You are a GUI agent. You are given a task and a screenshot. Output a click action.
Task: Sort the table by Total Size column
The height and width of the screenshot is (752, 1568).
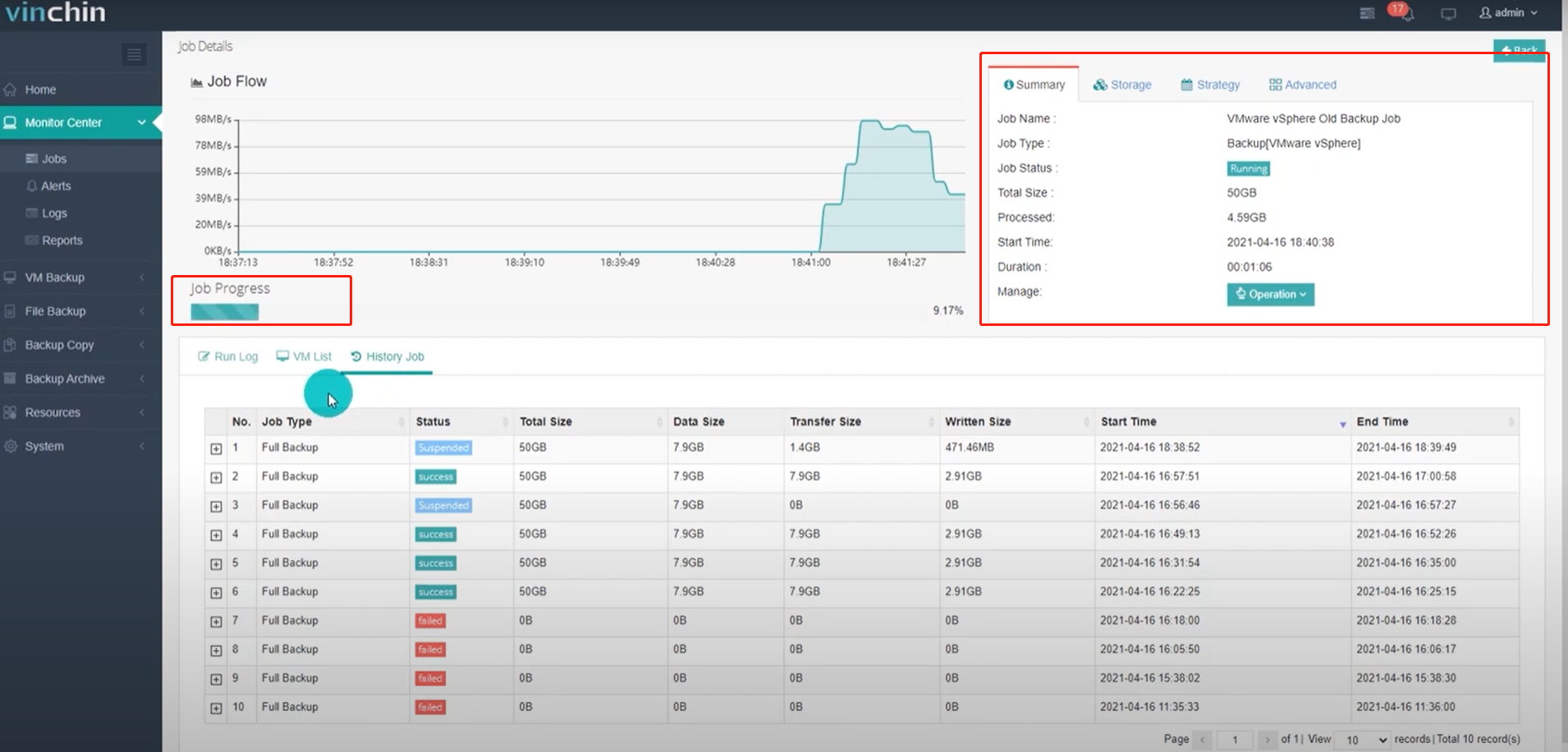(589, 421)
